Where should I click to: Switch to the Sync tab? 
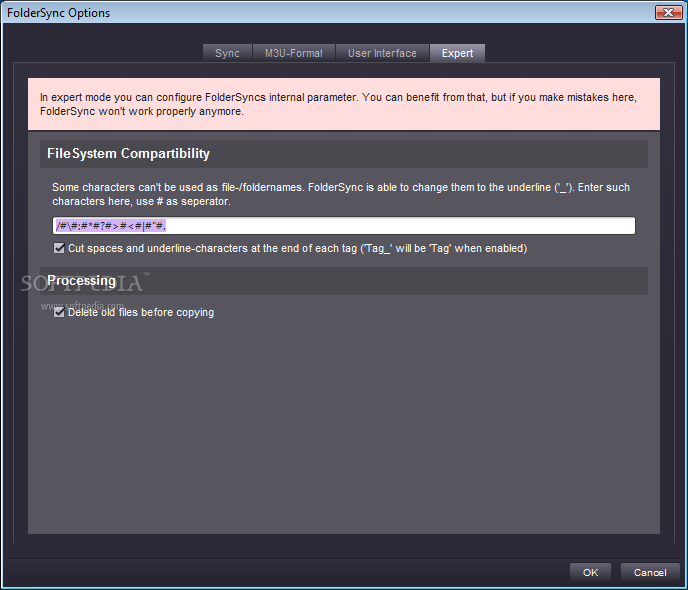click(227, 53)
